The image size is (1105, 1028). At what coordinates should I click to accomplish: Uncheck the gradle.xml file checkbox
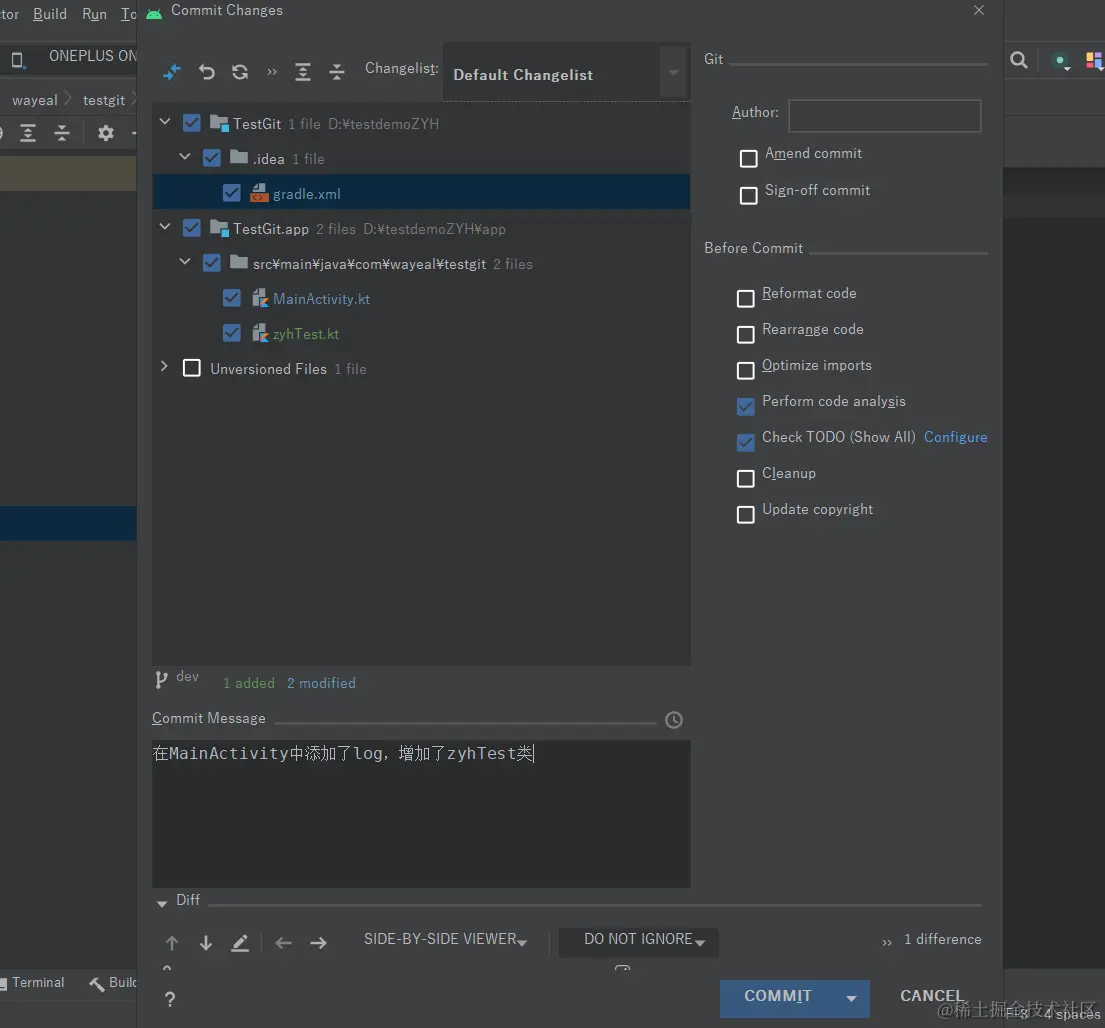point(231,193)
